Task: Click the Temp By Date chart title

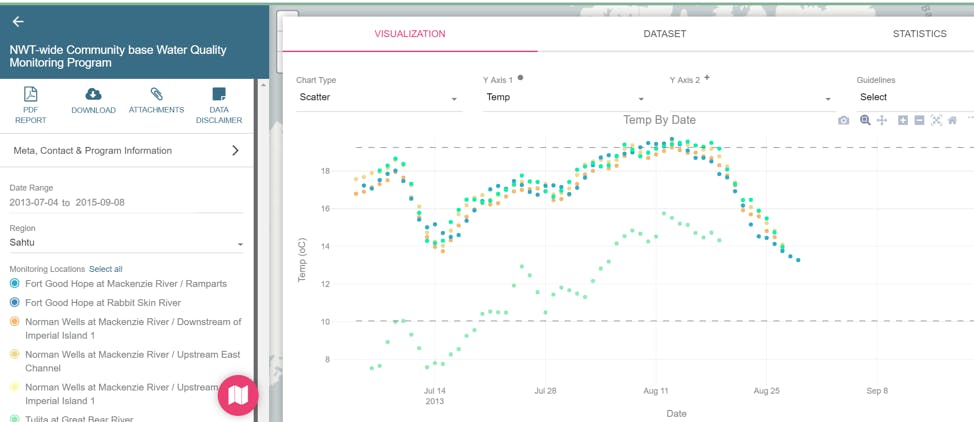Action: tap(660, 120)
